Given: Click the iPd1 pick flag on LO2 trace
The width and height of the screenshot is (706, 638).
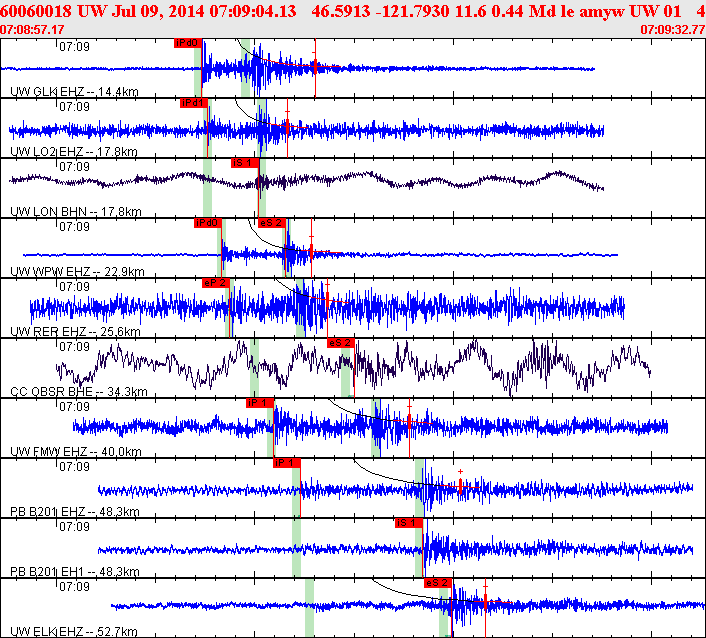Looking at the screenshot, I should [194, 103].
